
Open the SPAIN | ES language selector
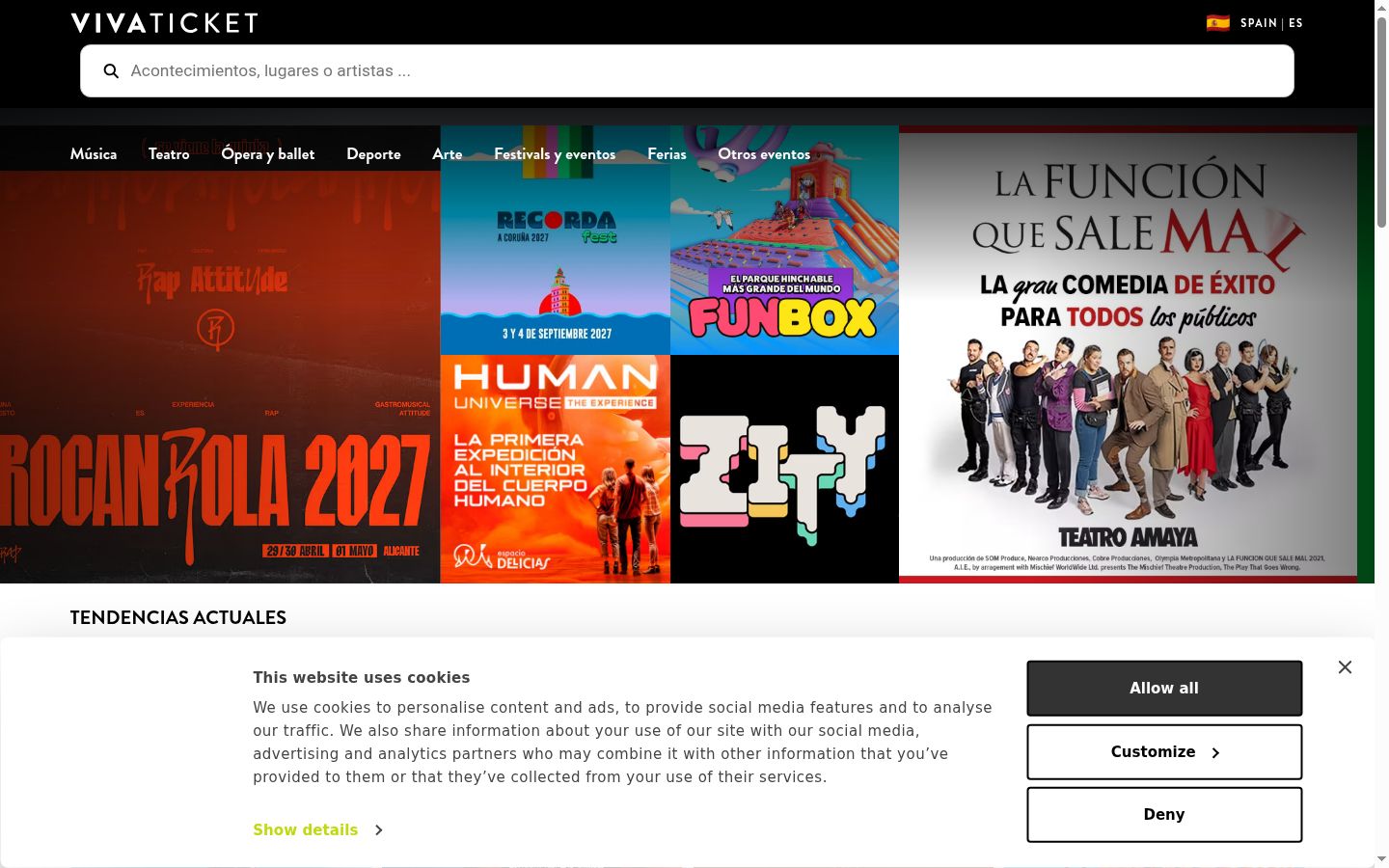(x=1271, y=23)
